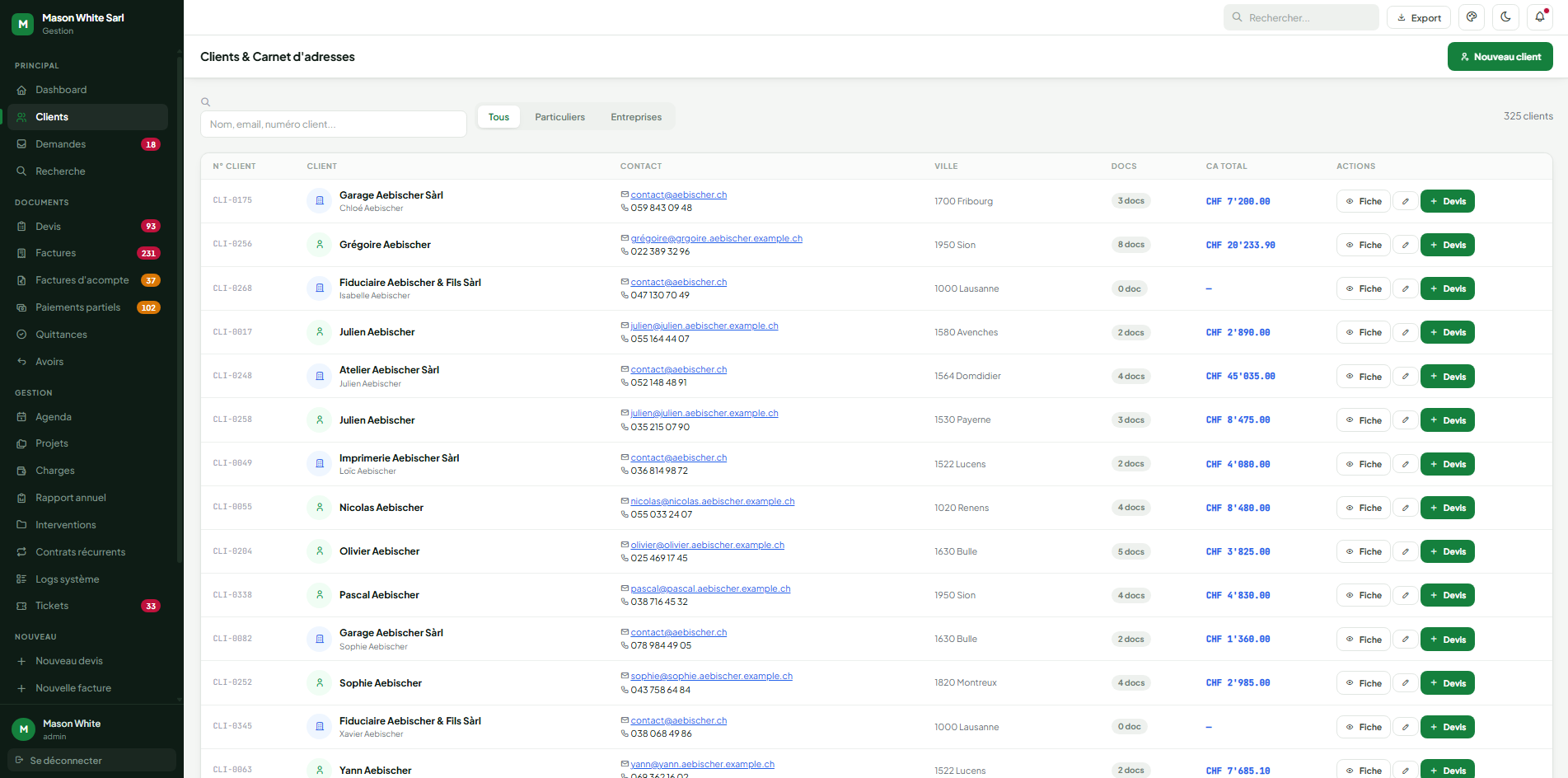Edit Atelier Aebischer Sàrl pencil icon

pyautogui.click(x=1406, y=377)
